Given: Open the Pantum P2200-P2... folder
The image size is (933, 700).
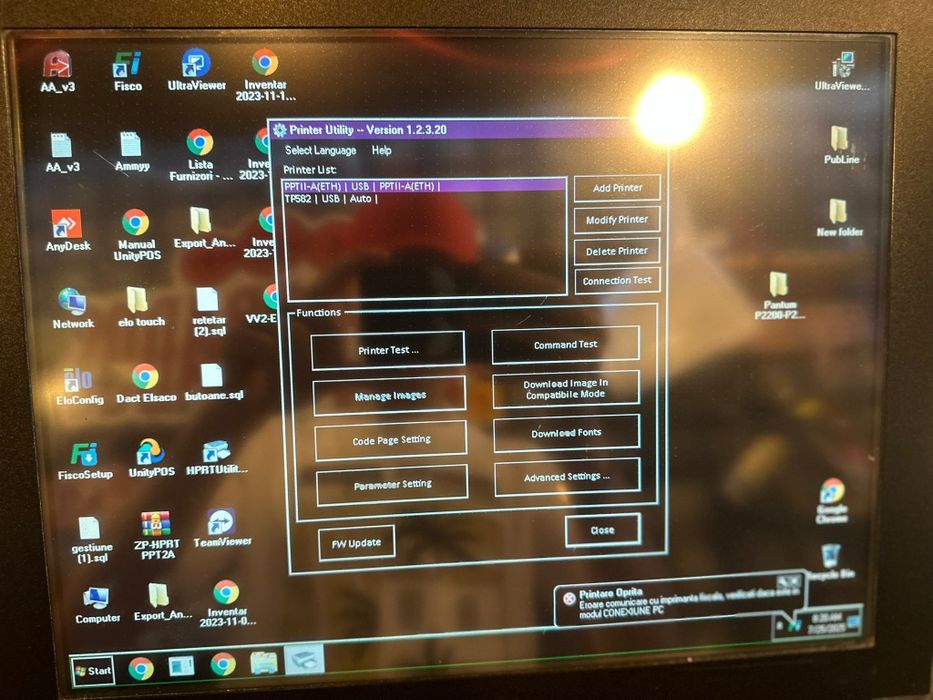Looking at the screenshot, I should [779, 296].
